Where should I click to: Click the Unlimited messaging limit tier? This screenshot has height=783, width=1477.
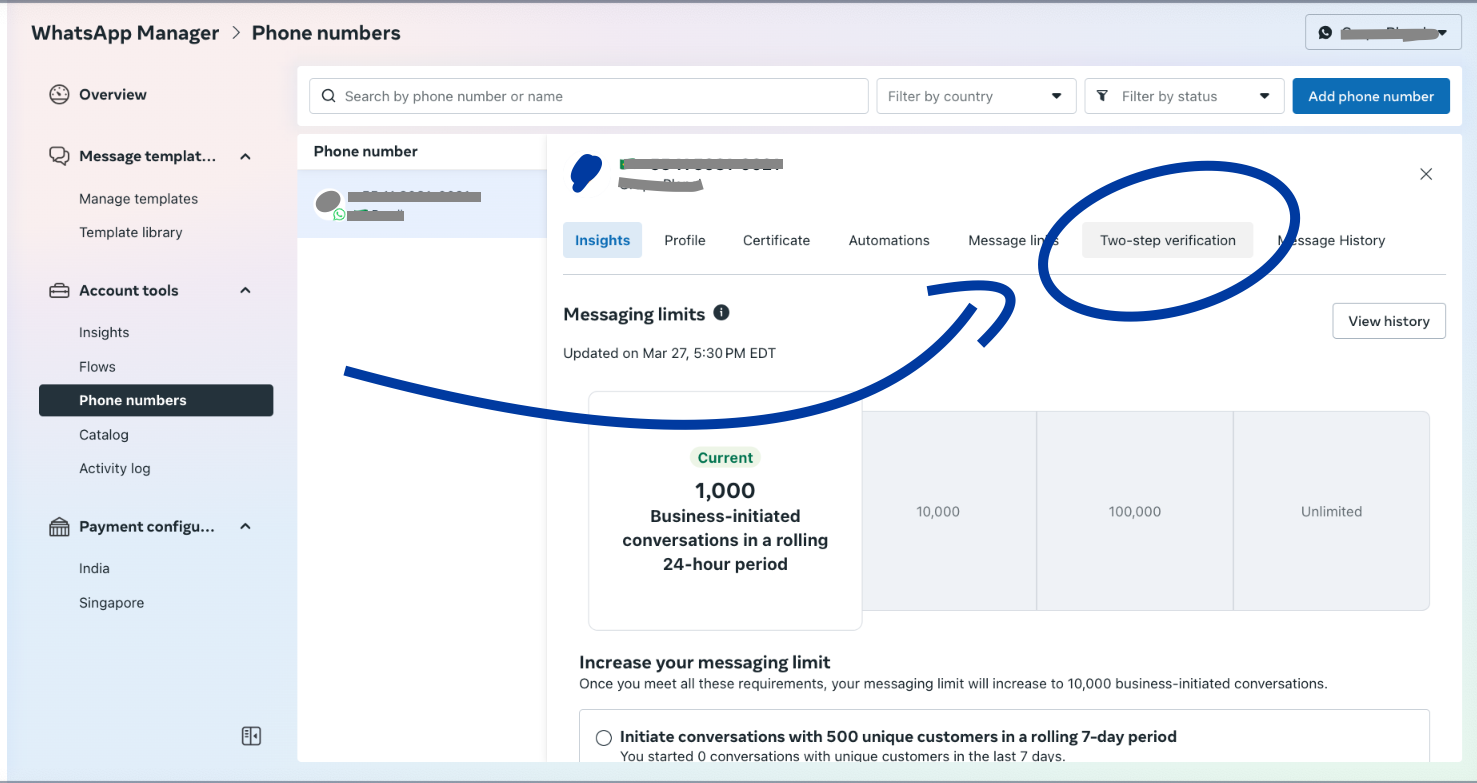point(1331,511)
